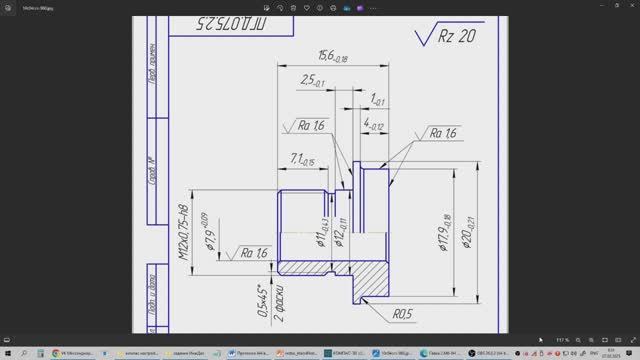The width and height of the screenshot is (640, 360).
Task: Open the Windows Start menu
Action: click(8, 353)
